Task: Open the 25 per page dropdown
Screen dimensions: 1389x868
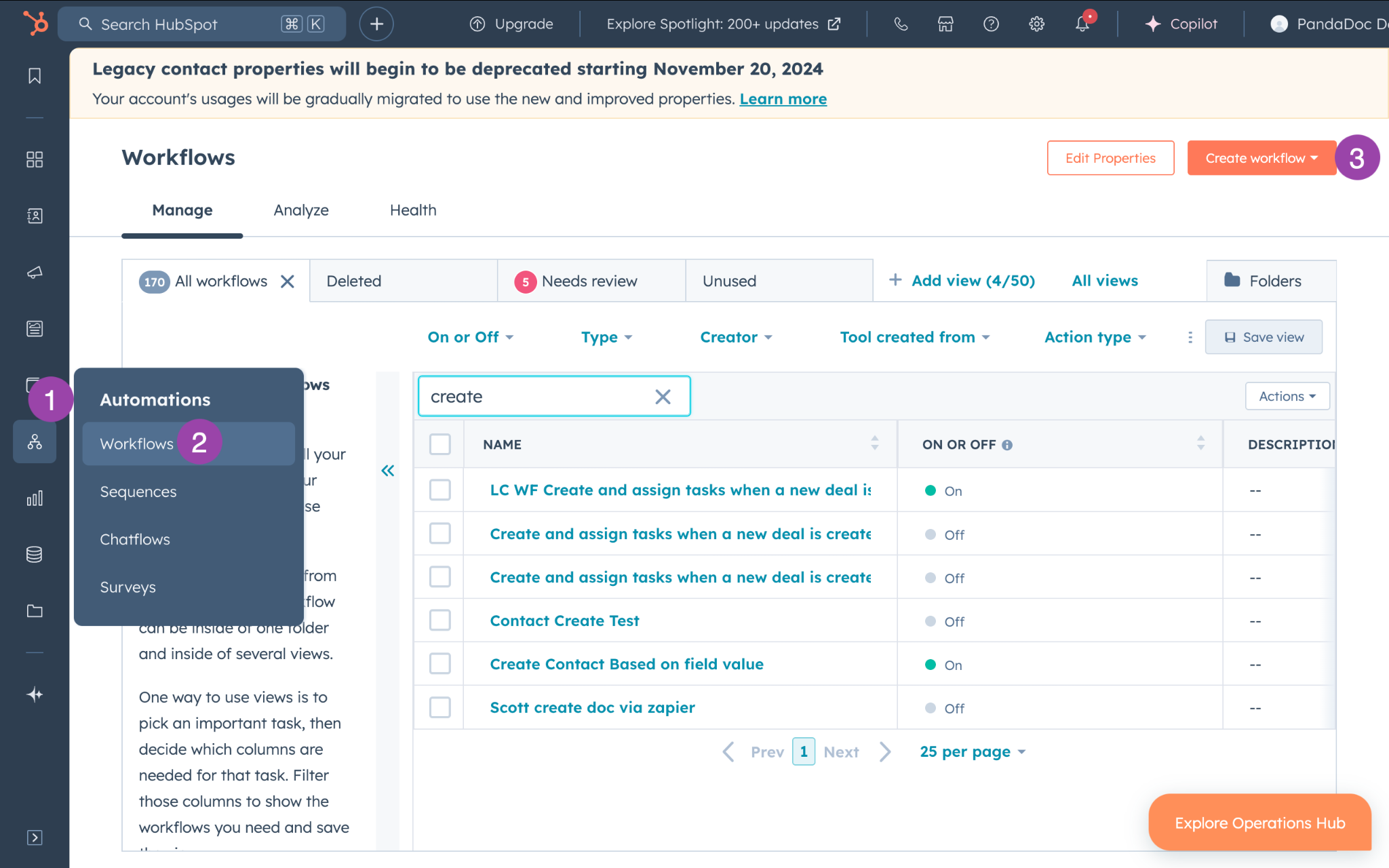Action: [973, 751]
